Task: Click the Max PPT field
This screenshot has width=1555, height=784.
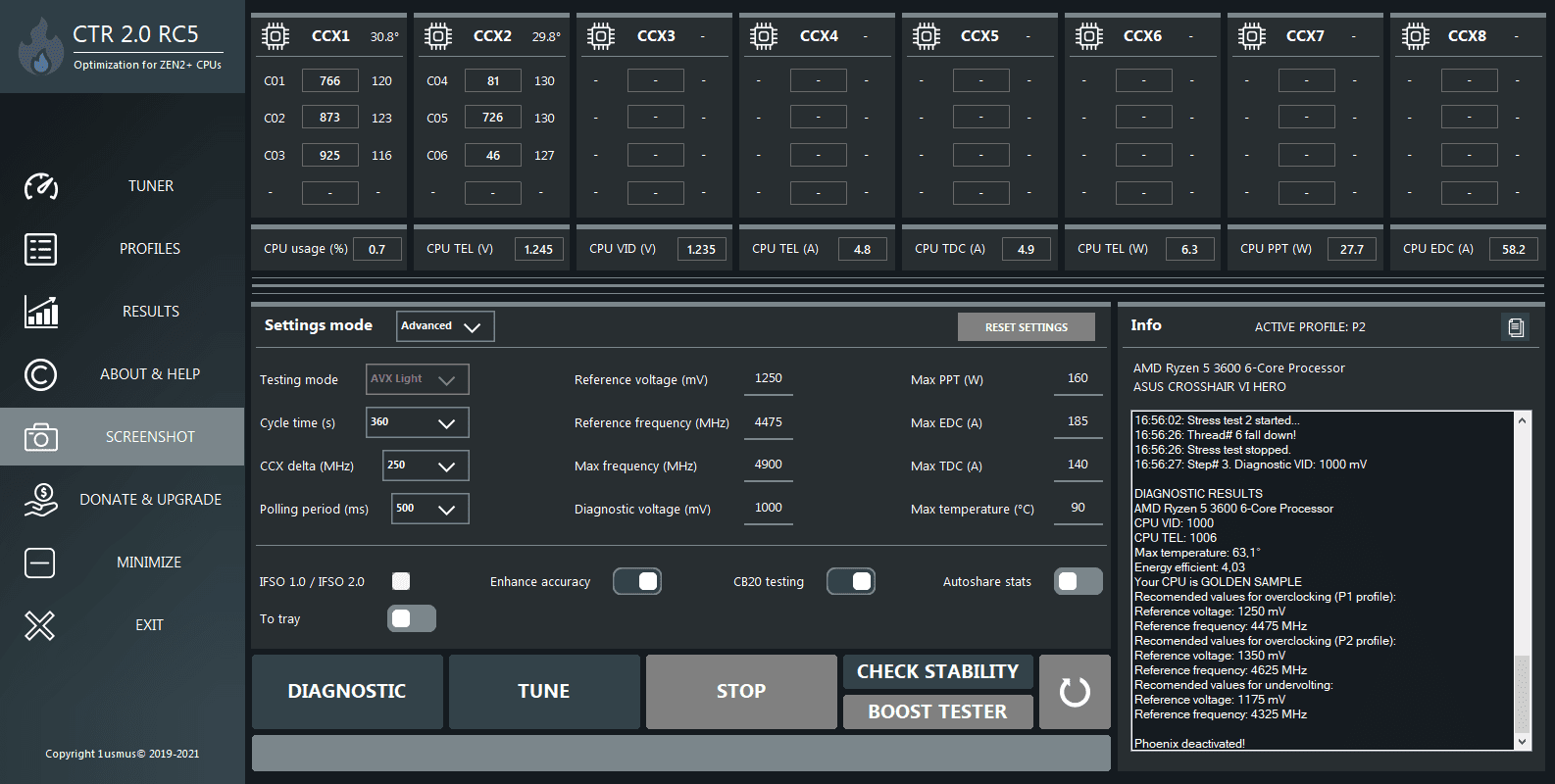Action: click(x=1078, y=379)
